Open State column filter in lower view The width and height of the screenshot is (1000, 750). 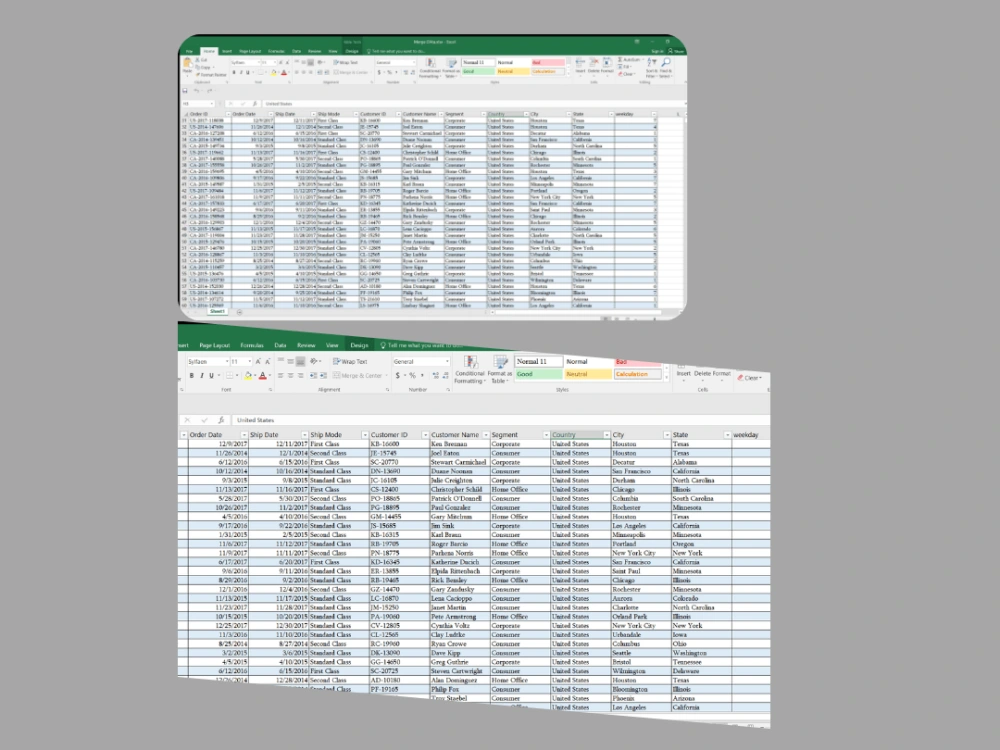tap(726, 435)
